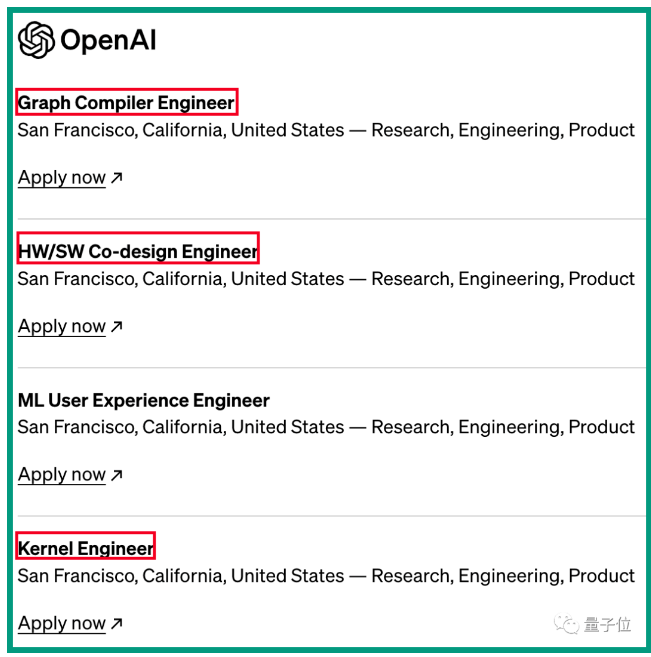The height and width of the screenshot is (657, 651).
Task: Open the Graph Compiler Engineer job title
Action: pos(126,103)
